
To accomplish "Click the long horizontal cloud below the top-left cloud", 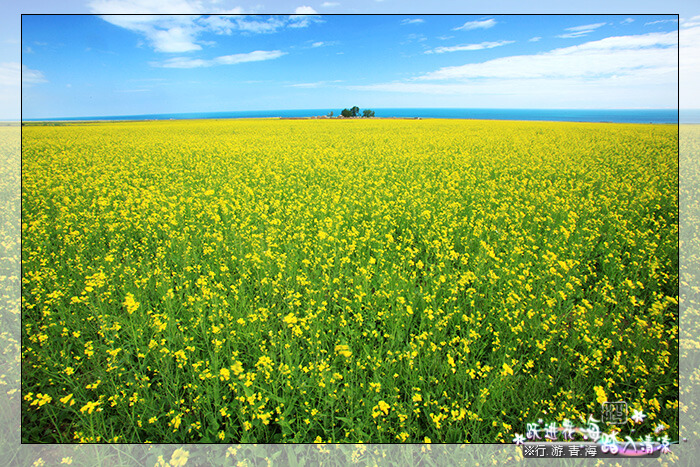I will point(218,60).
